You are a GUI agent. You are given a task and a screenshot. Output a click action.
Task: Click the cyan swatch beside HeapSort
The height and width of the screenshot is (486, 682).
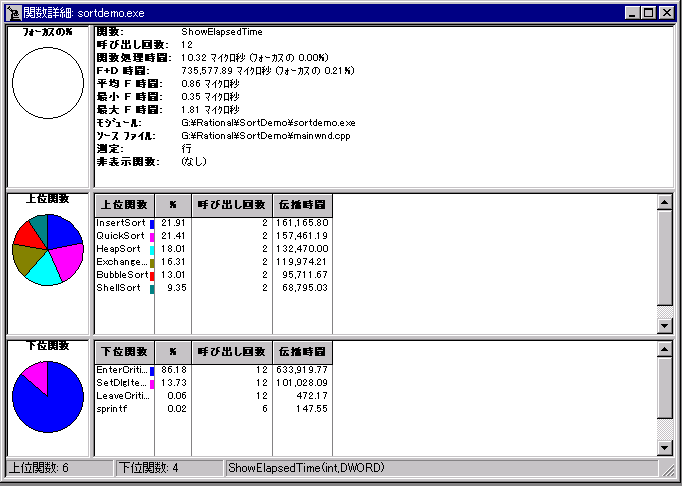(151, 249)
